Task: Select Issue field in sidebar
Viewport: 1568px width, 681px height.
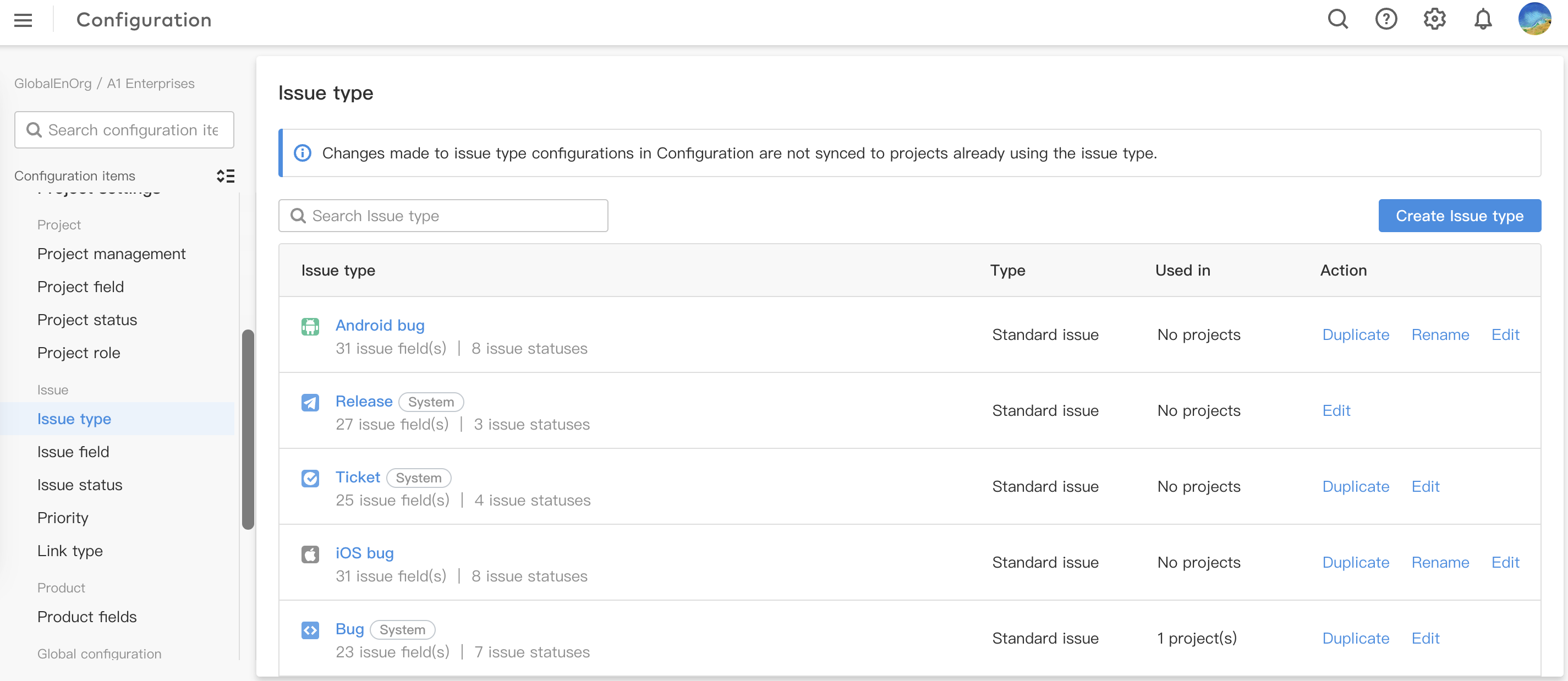Action: [73, 452]
